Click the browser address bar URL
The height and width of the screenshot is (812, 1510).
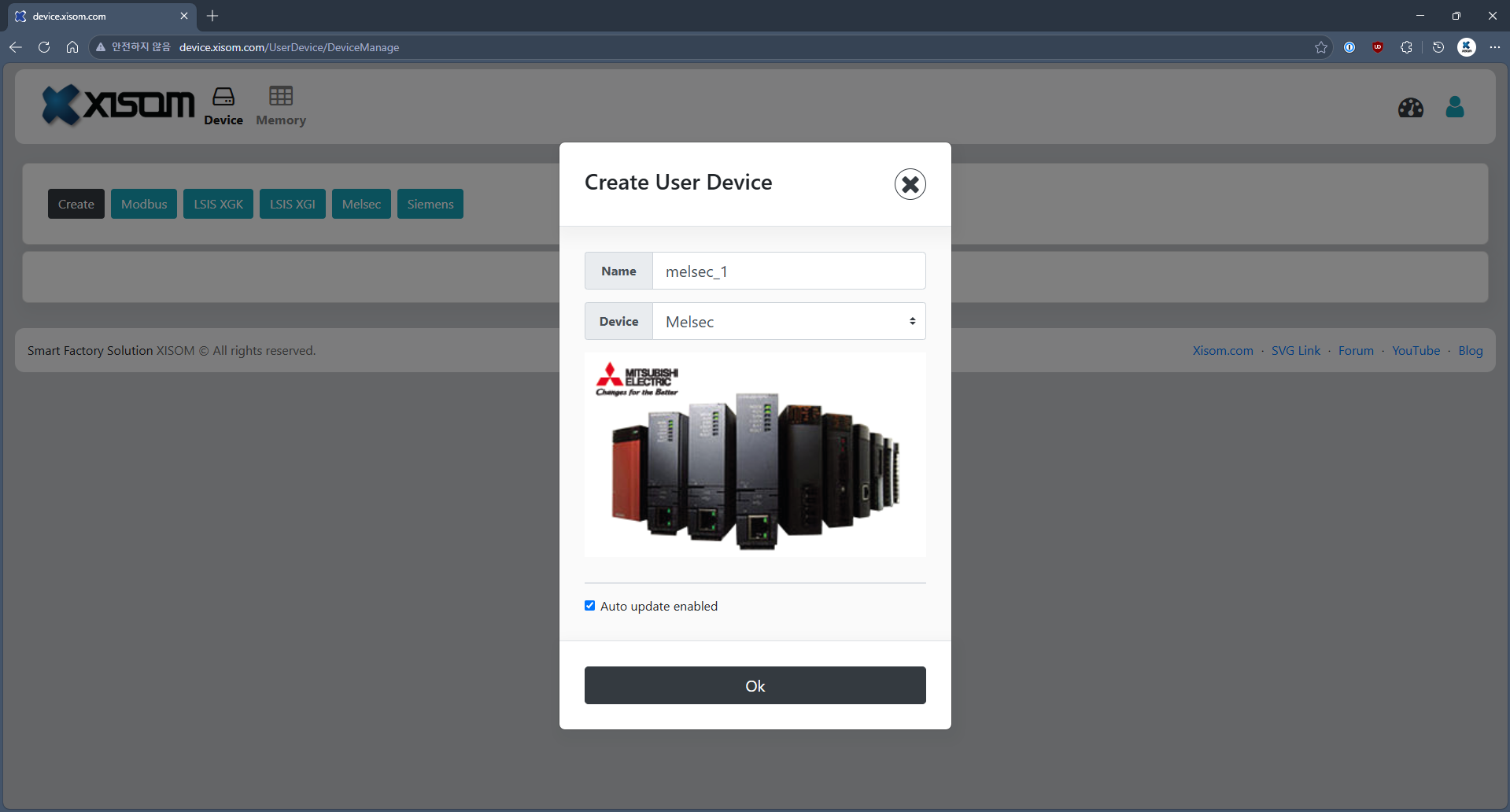289,47
